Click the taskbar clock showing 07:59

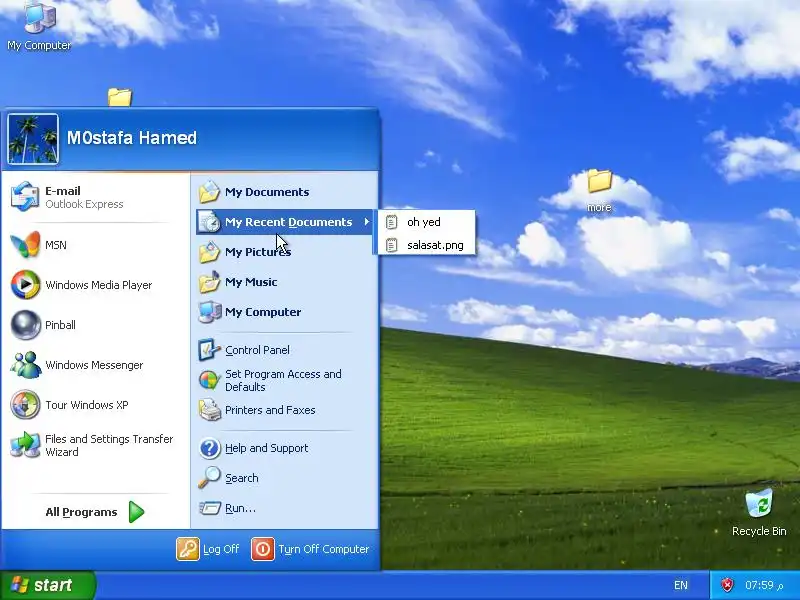tap(764, 585)
